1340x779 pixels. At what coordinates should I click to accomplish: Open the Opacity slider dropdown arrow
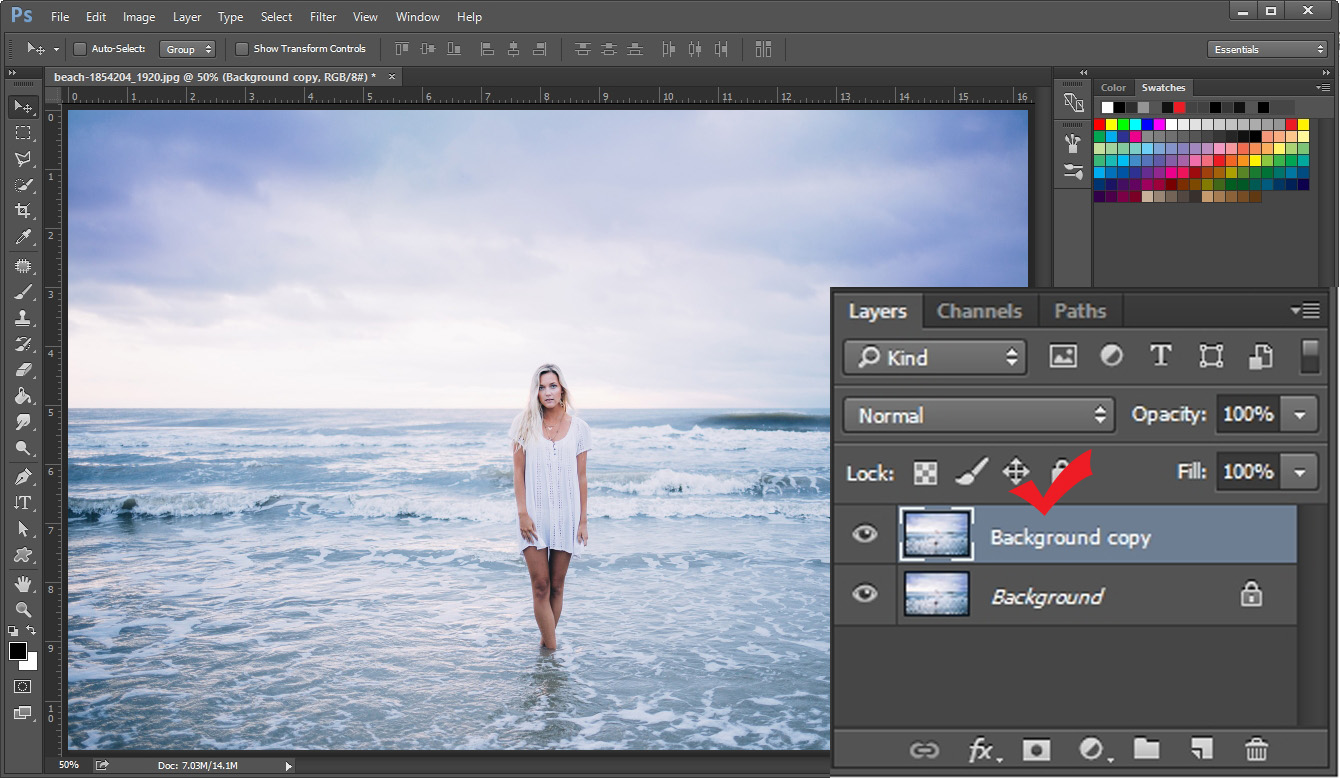coord(1300,414)
